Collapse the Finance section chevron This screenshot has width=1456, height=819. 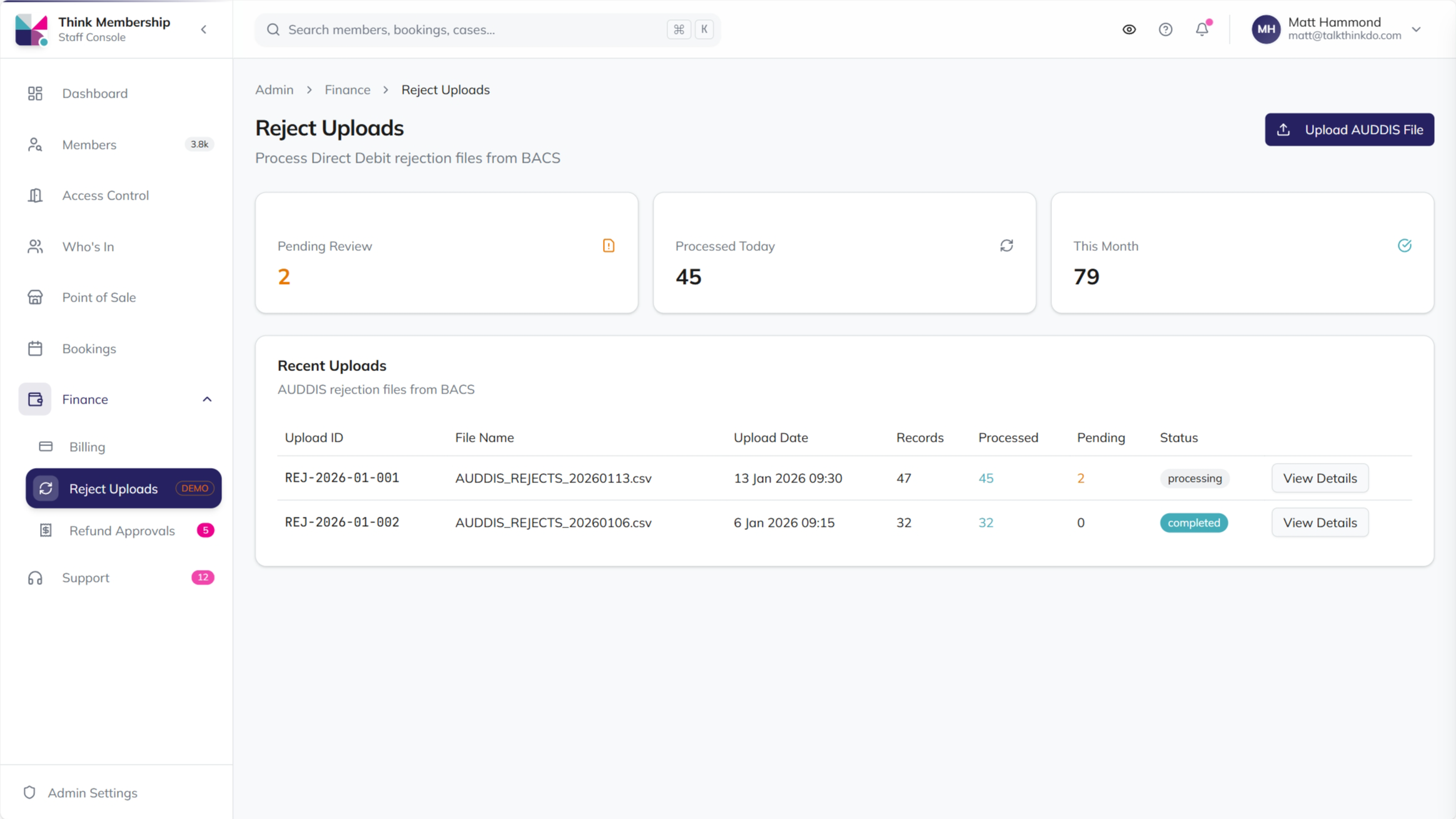(207, 399)
